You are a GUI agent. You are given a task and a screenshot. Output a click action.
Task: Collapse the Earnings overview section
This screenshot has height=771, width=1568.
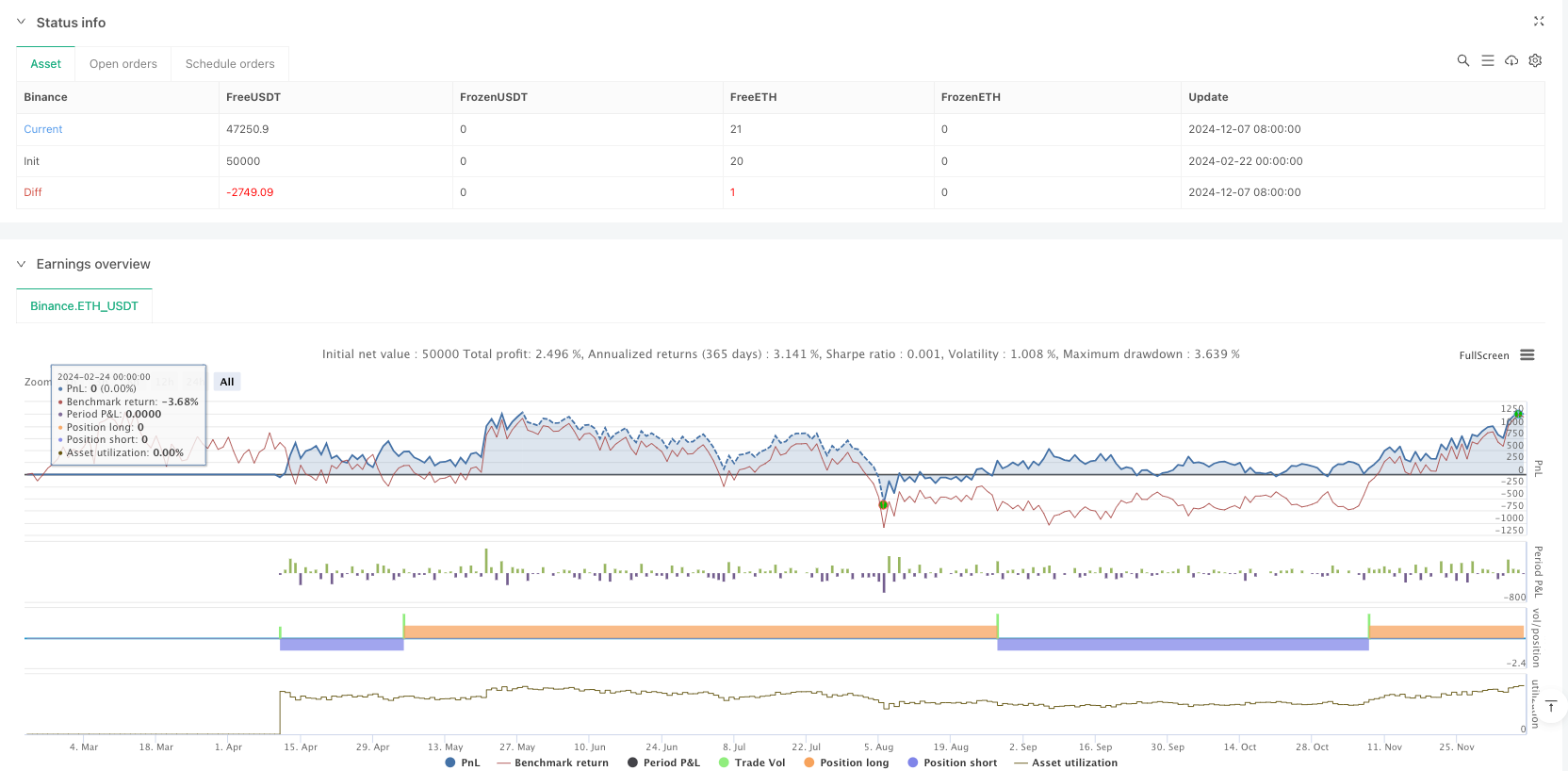(21, 264)
